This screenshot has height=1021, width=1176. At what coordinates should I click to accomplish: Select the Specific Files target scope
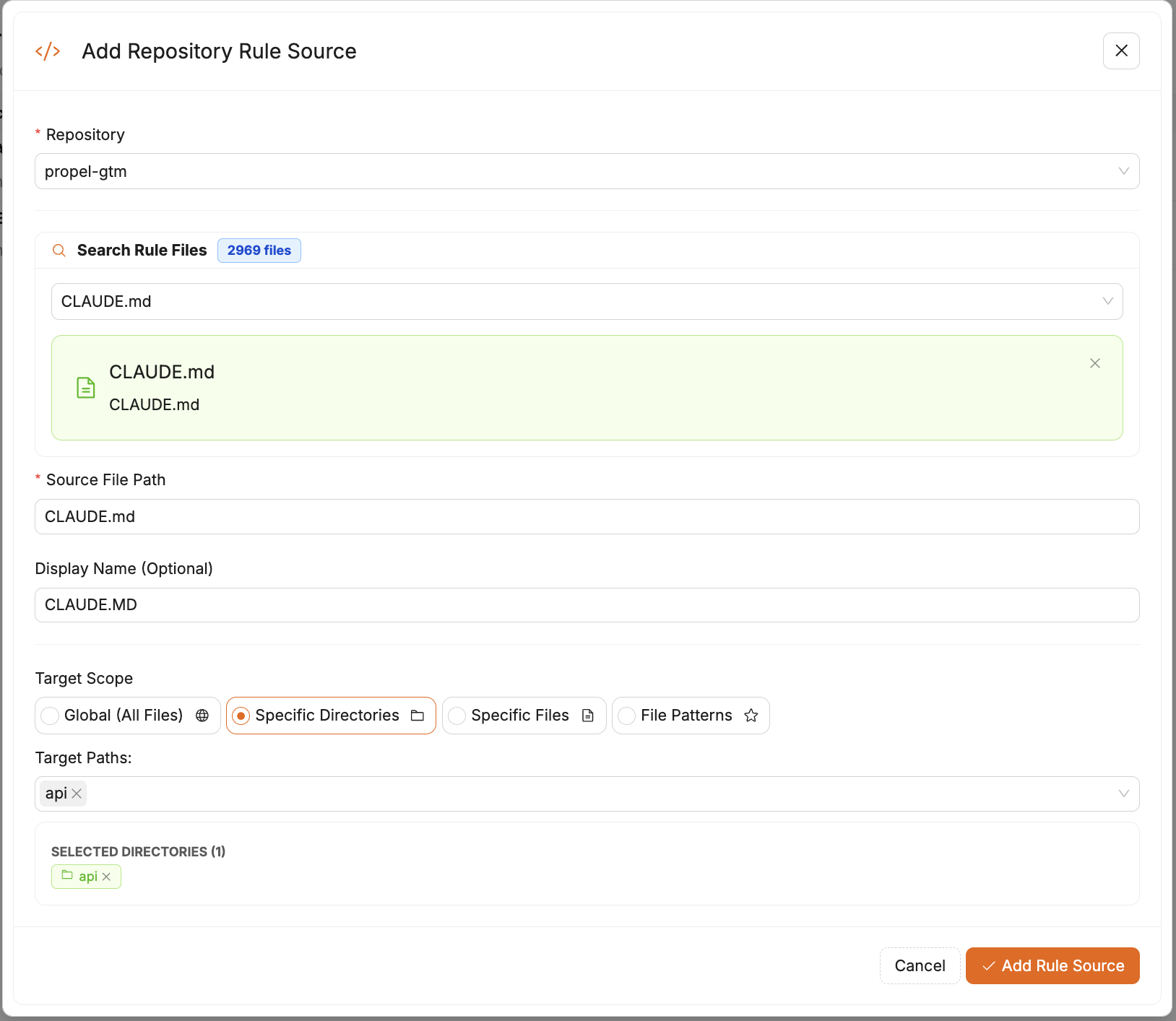pos(457,716)
